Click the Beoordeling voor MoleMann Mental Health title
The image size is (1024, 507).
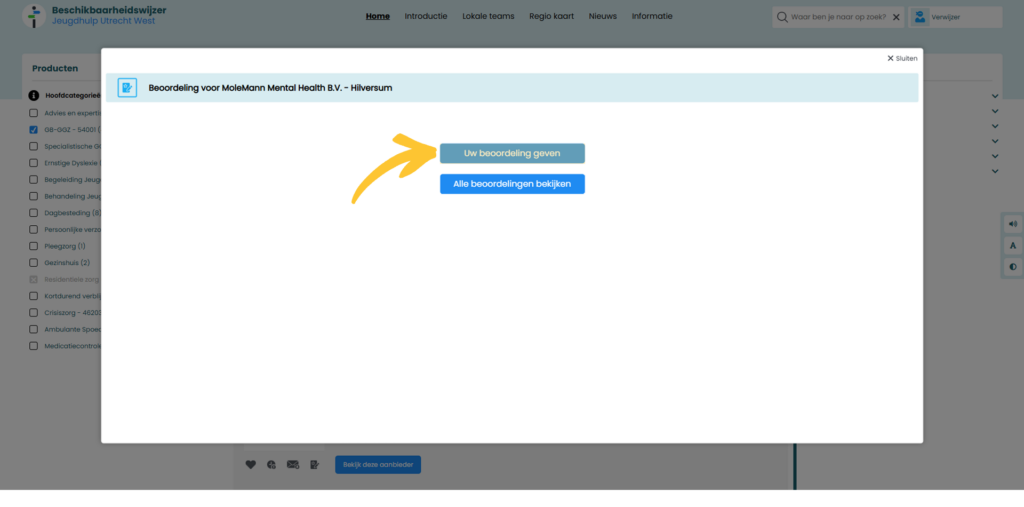(270, 88)
